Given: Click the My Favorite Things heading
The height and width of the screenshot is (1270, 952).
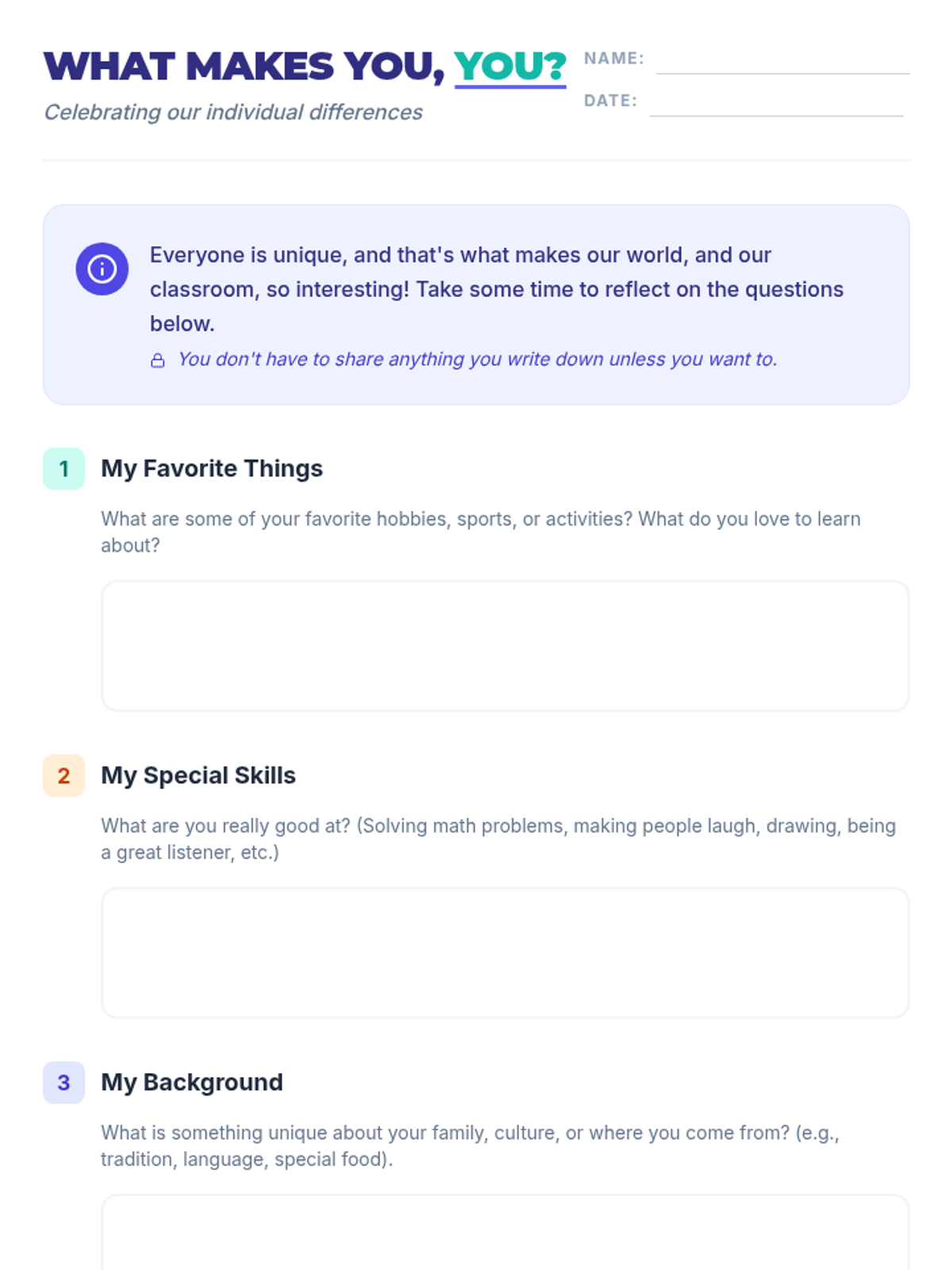Looking at the screenshot, I should point(212,468).
